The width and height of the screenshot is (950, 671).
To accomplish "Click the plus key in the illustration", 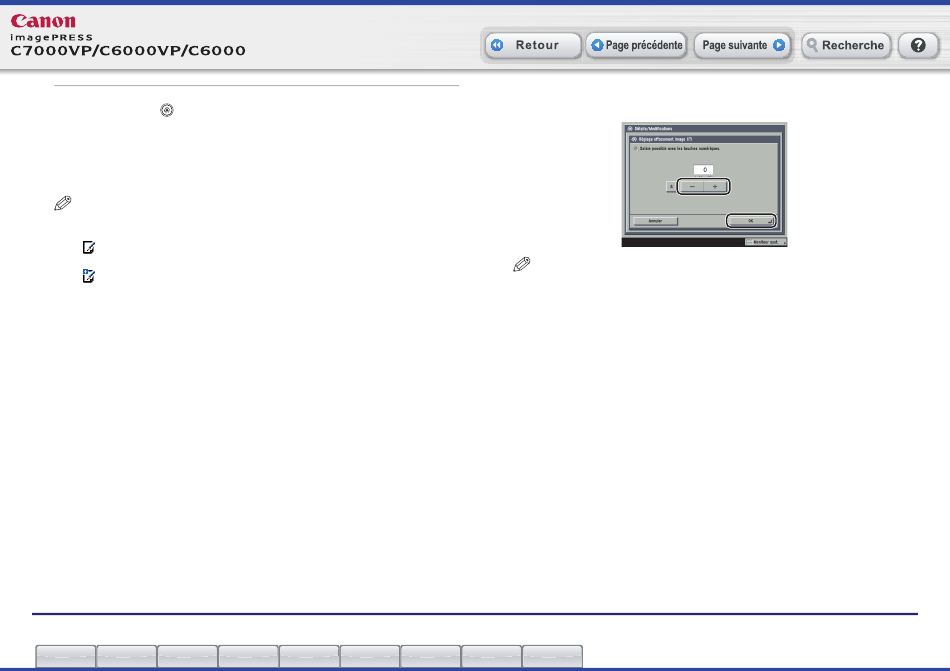I will pos(716,187).
